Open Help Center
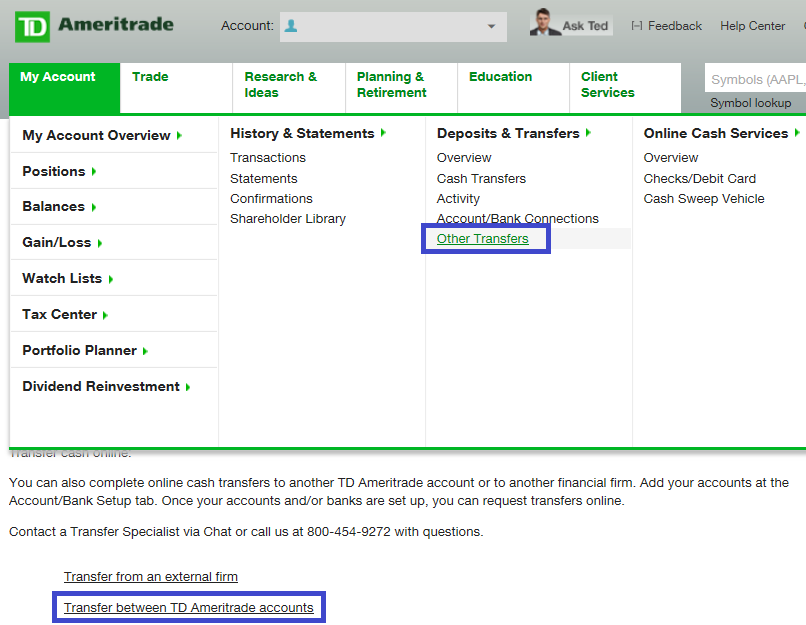The height and width of the screenshot is (625, 806). click(752, 25)
